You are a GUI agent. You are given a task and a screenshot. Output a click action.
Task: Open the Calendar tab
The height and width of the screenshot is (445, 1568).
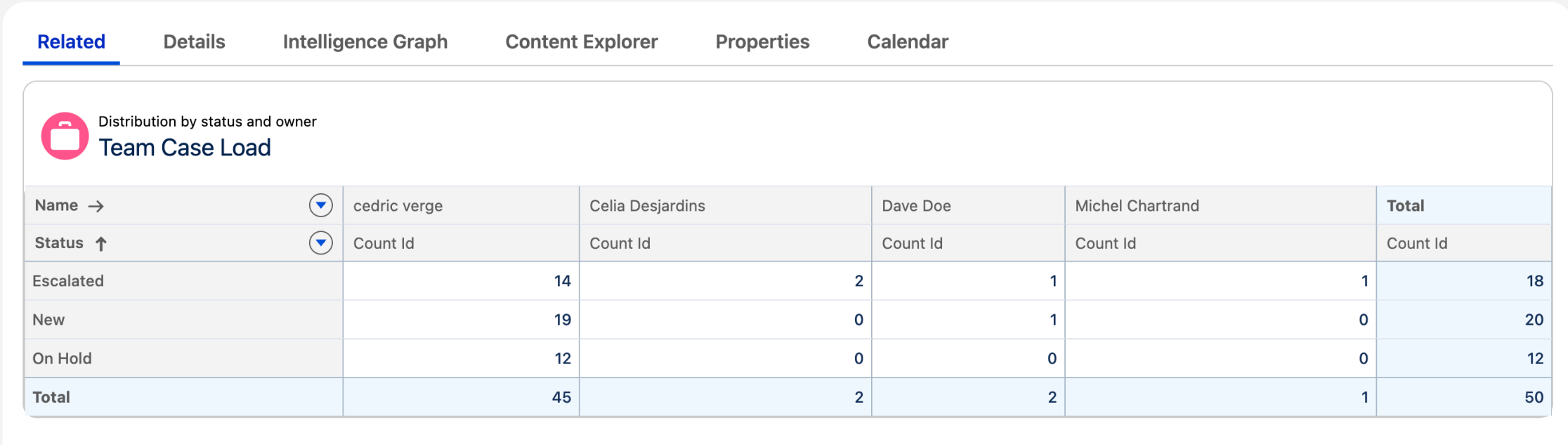[907, 42]
